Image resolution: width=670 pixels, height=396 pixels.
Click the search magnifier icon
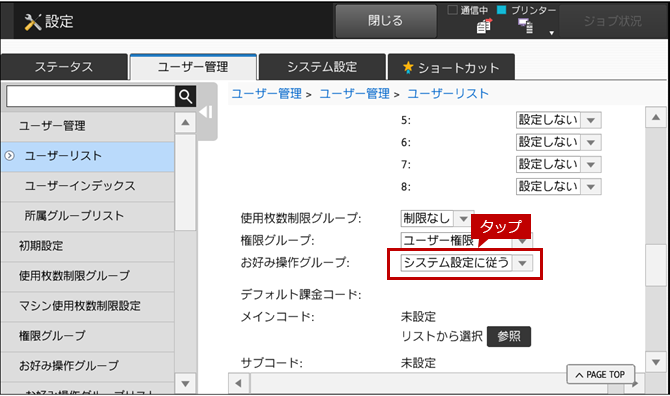(185, 97)
